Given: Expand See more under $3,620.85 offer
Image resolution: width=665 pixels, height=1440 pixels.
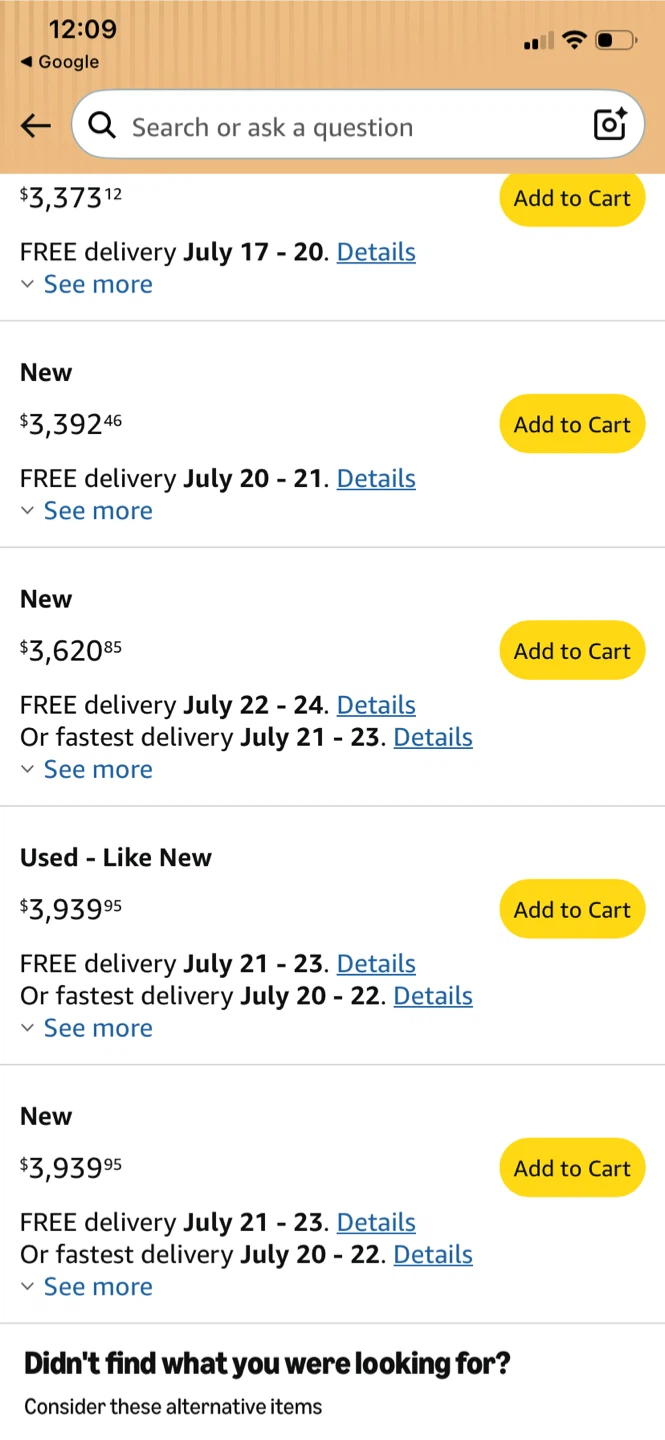Looking at the screenshot, I should (x=88, y=770).
